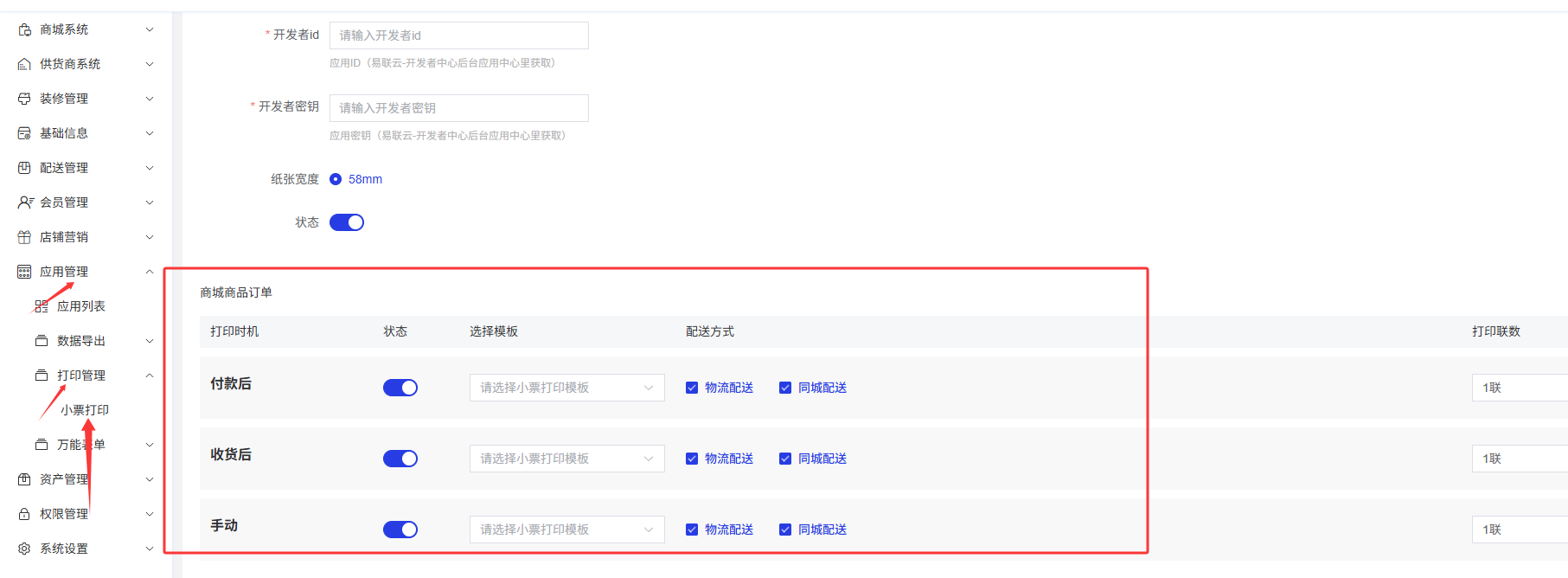Open the template dropdown for 手动
The height and width of the screenshot is (578, 1568).
click(567, 530)
